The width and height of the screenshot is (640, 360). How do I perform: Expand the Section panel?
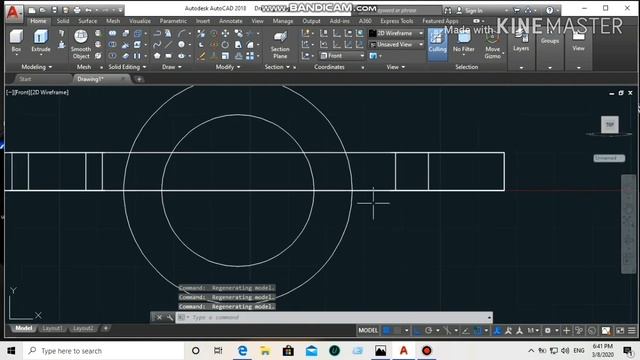277,67
